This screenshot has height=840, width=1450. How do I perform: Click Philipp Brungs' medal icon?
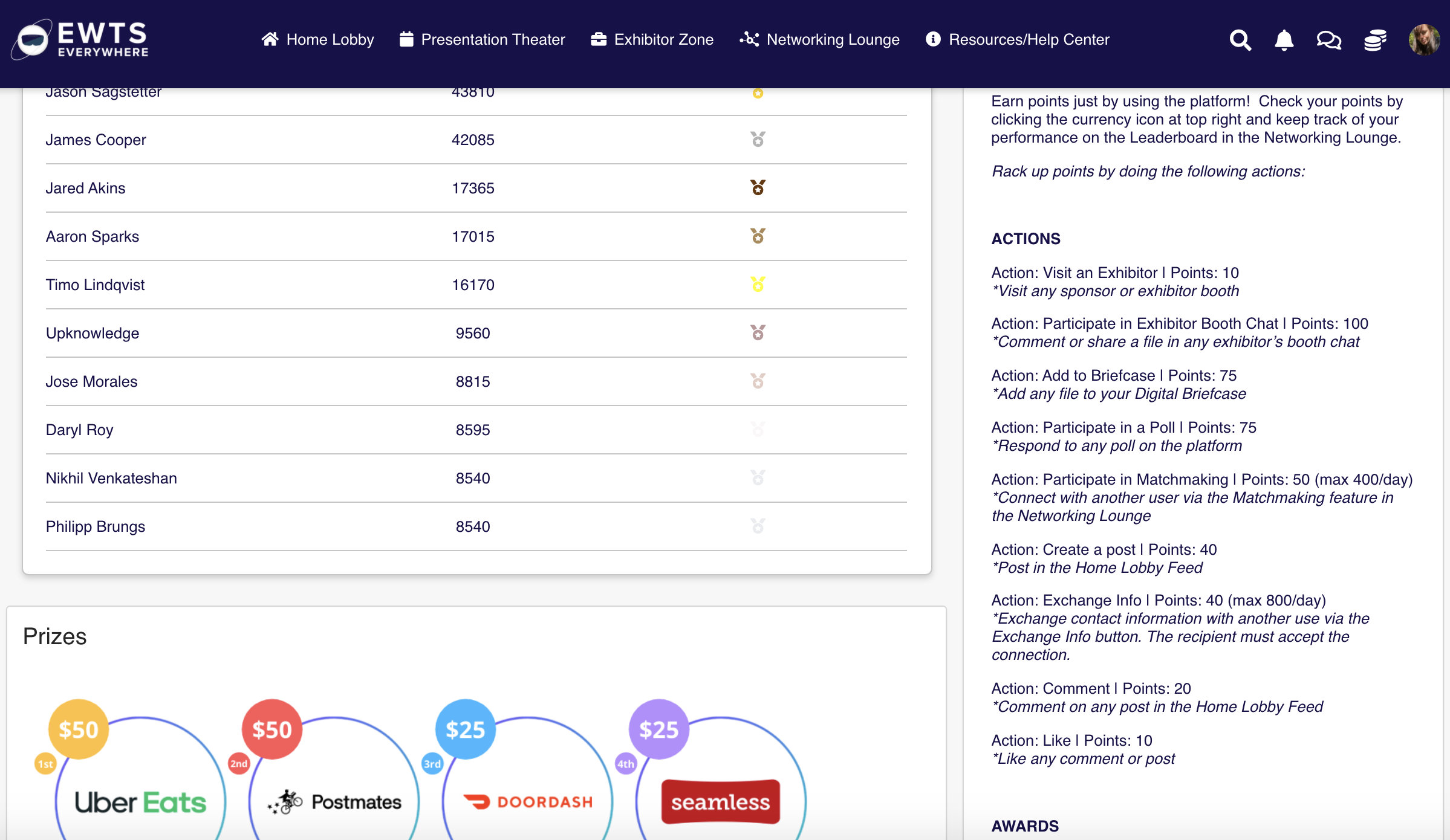[x=758, y=526]
